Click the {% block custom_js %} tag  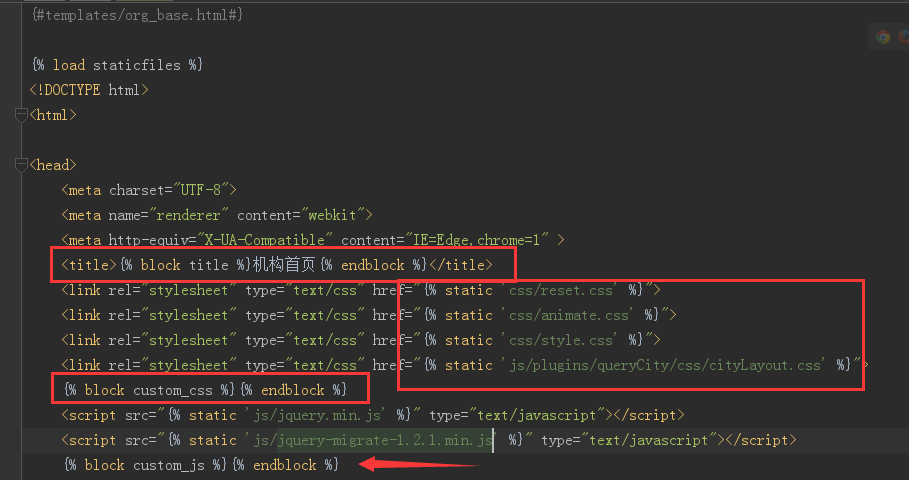146,464
